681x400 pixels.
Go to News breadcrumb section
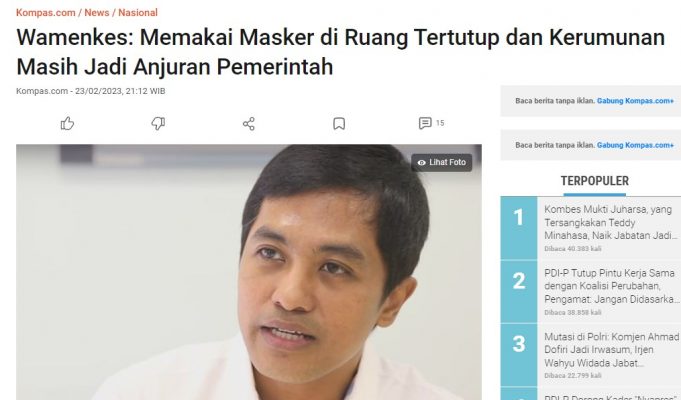(96, 13)
